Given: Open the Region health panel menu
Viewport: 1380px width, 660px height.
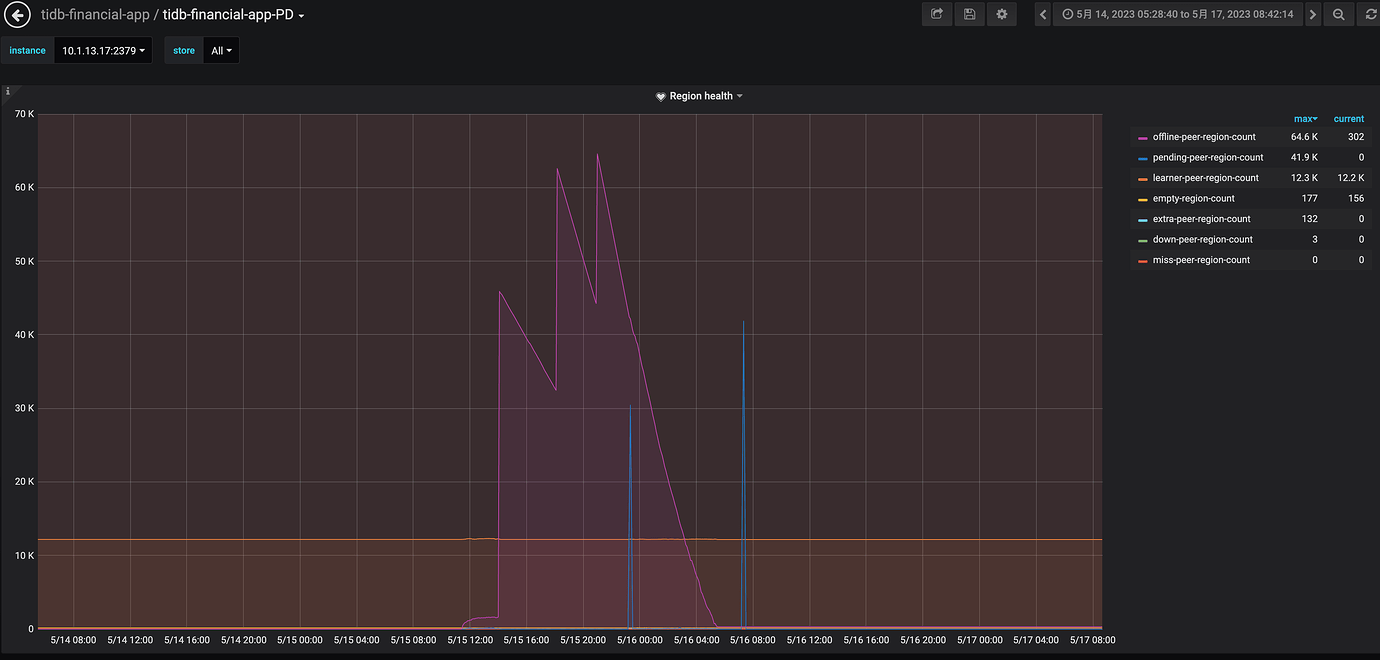Looking at the screenshot, I should click(698, 96).
